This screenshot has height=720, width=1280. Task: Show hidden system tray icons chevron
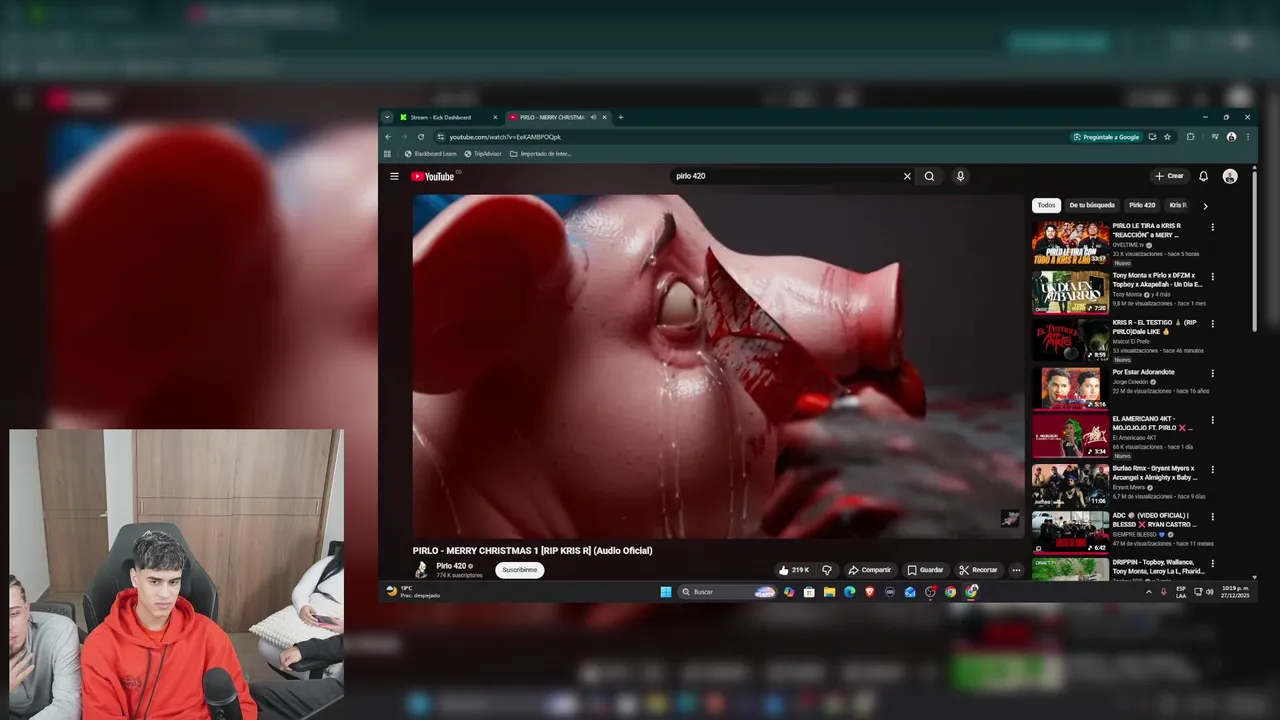click(1148, 592)
